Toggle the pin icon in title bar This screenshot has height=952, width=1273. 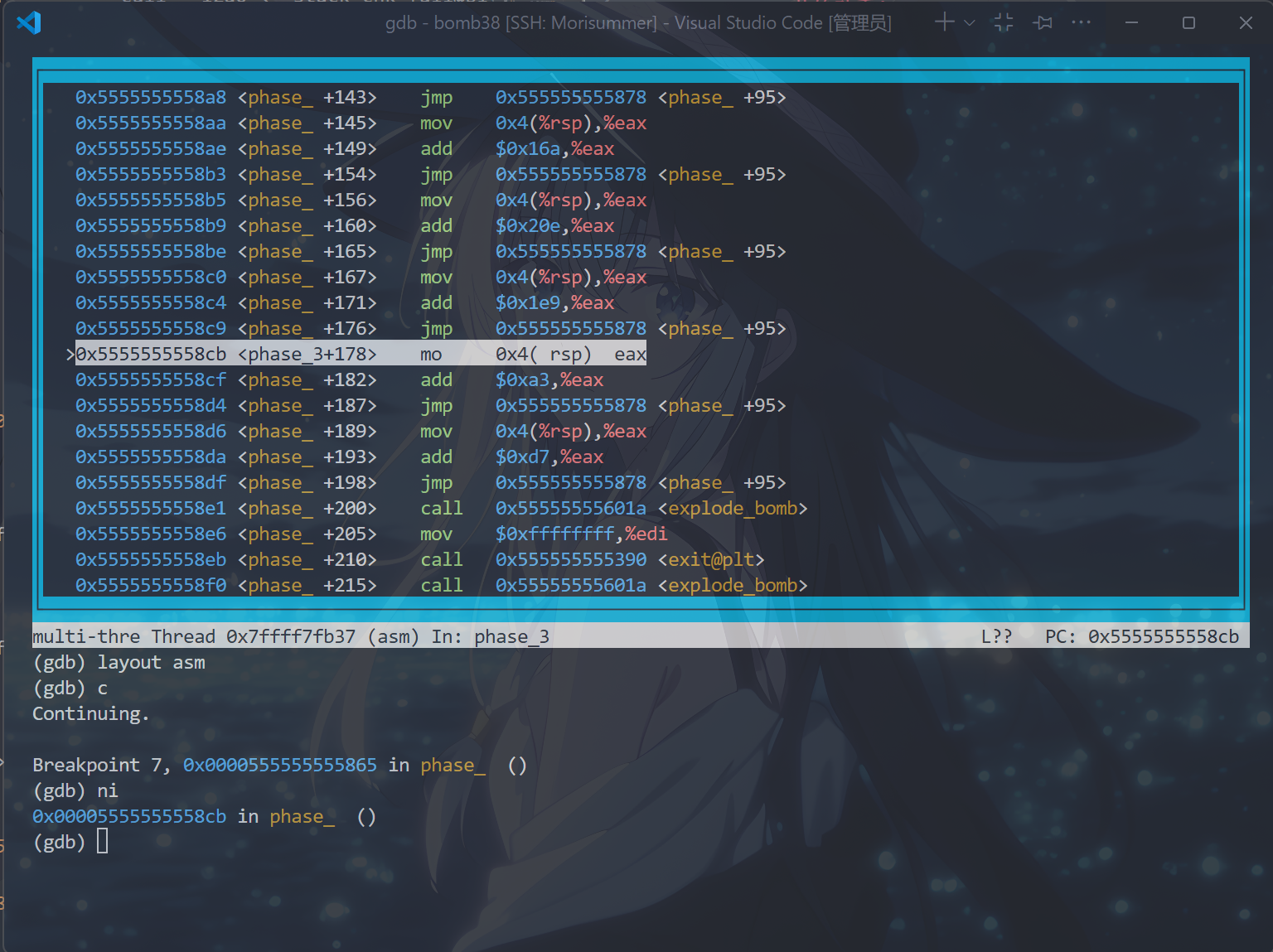pos(1043,22)
